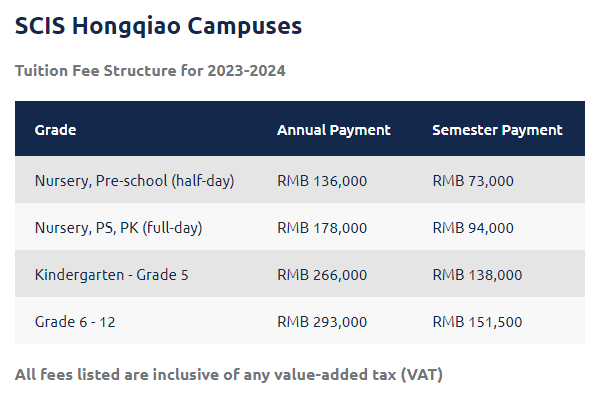601x393 pixels.
Task: Click the RMB 178,000 annual fee cell
Action: point(322,228)
